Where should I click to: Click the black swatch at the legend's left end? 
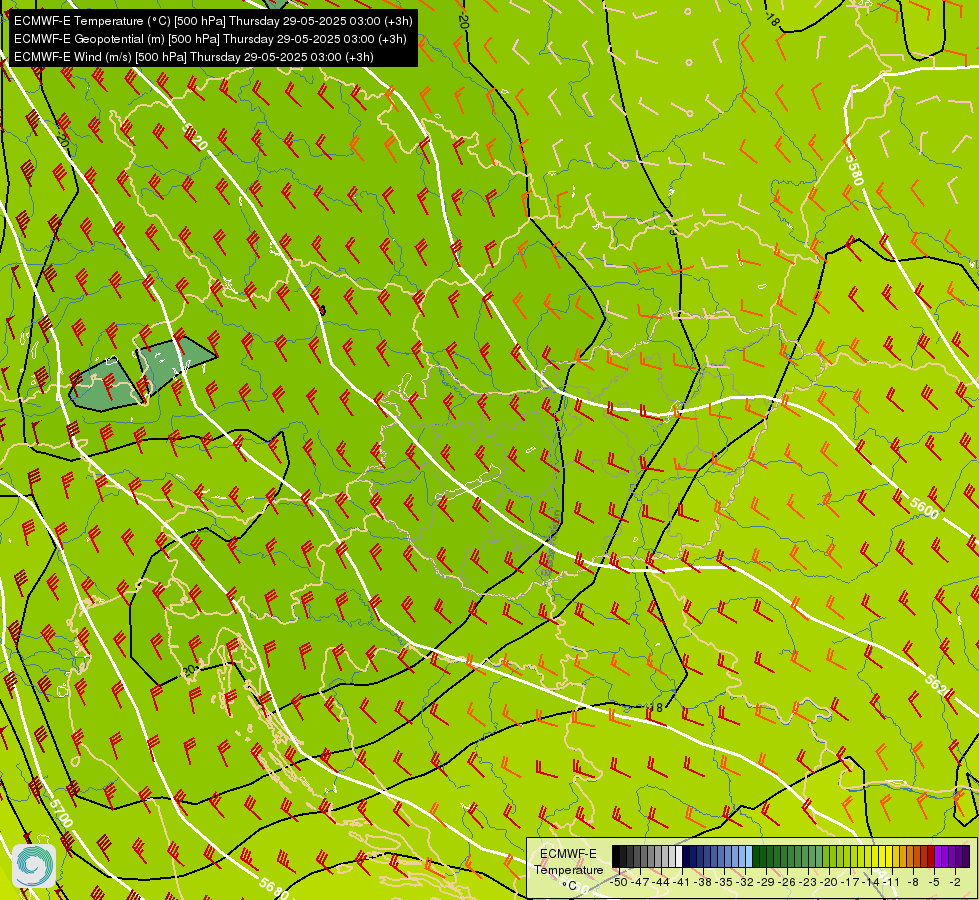click(x=616, y=856)
